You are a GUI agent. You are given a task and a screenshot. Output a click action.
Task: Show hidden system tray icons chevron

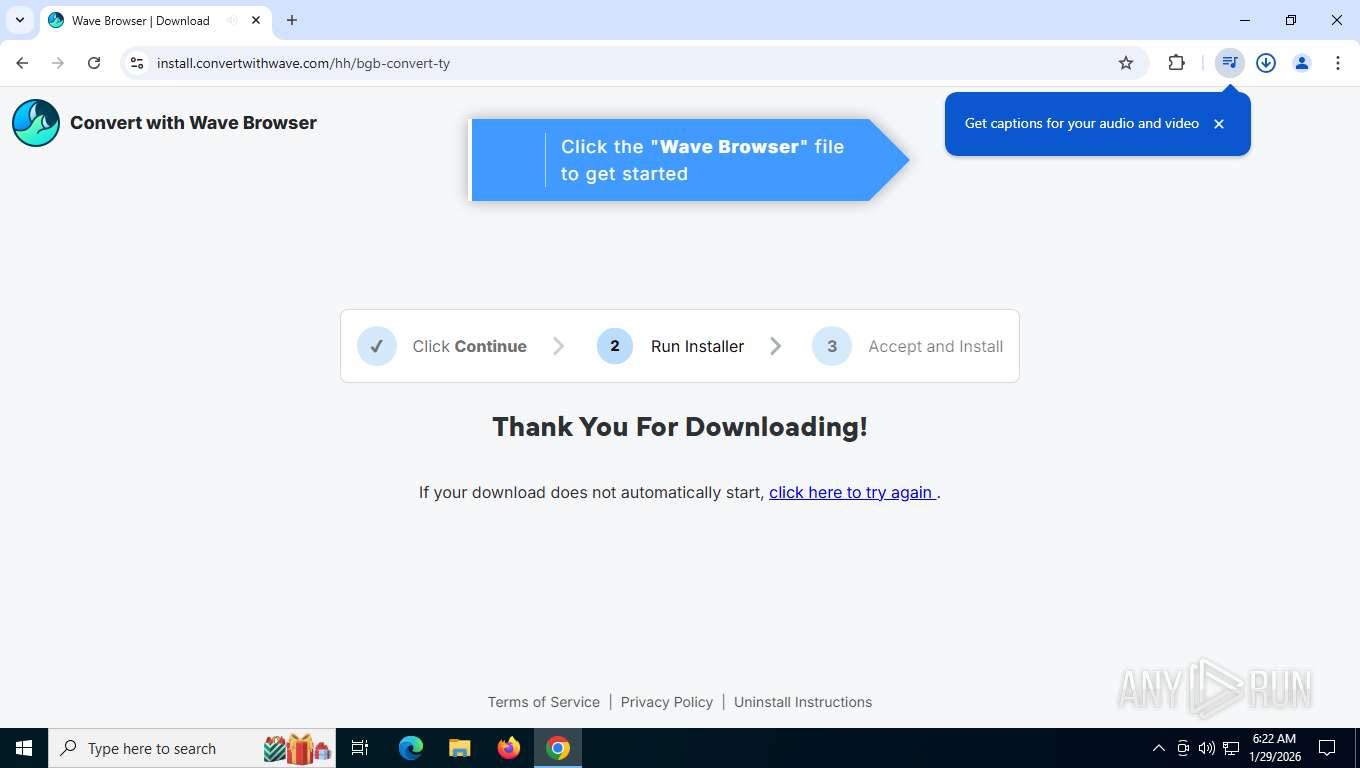(1159, 748)
